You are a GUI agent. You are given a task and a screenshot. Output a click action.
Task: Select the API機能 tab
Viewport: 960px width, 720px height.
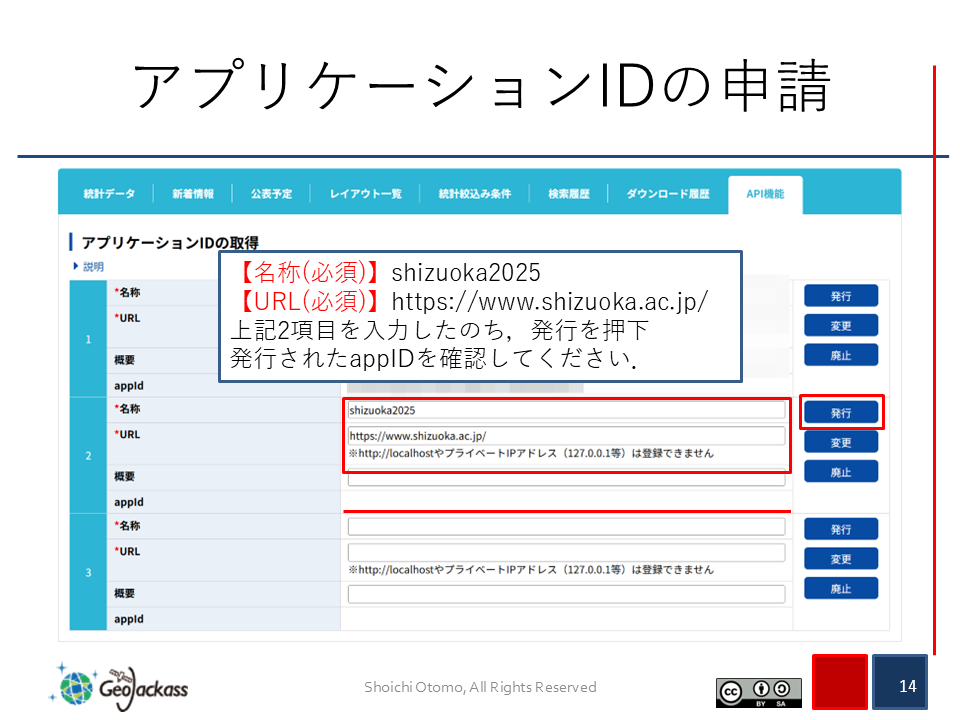point(765,194)
